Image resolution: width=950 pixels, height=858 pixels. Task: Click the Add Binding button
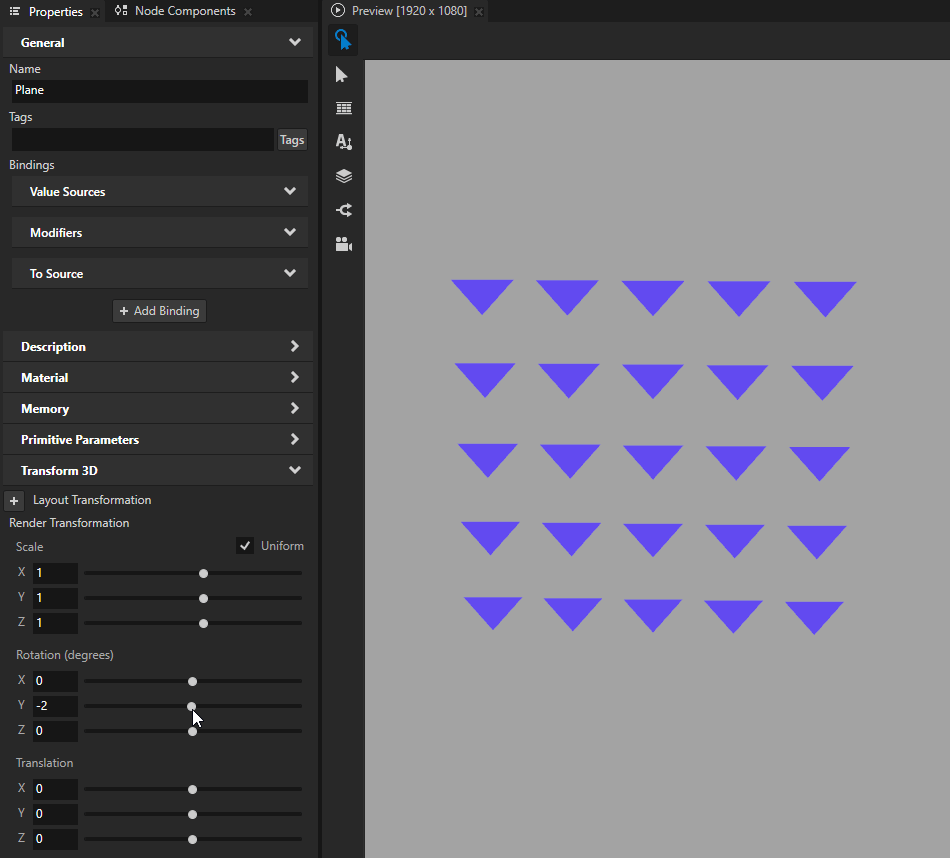click(159, 311)
